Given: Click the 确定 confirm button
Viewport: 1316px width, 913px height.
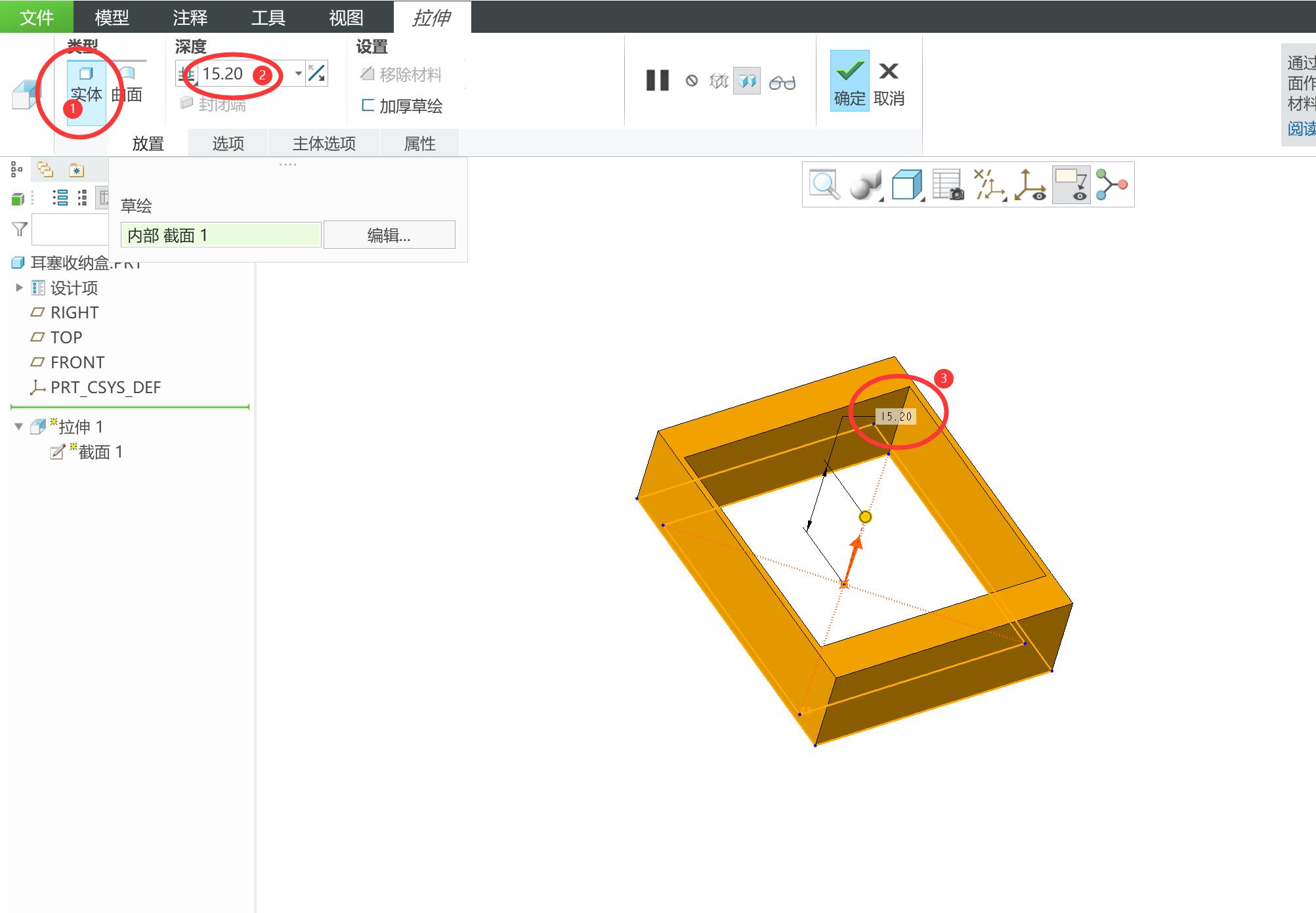Looking at the screenshot, I should 849,81.
